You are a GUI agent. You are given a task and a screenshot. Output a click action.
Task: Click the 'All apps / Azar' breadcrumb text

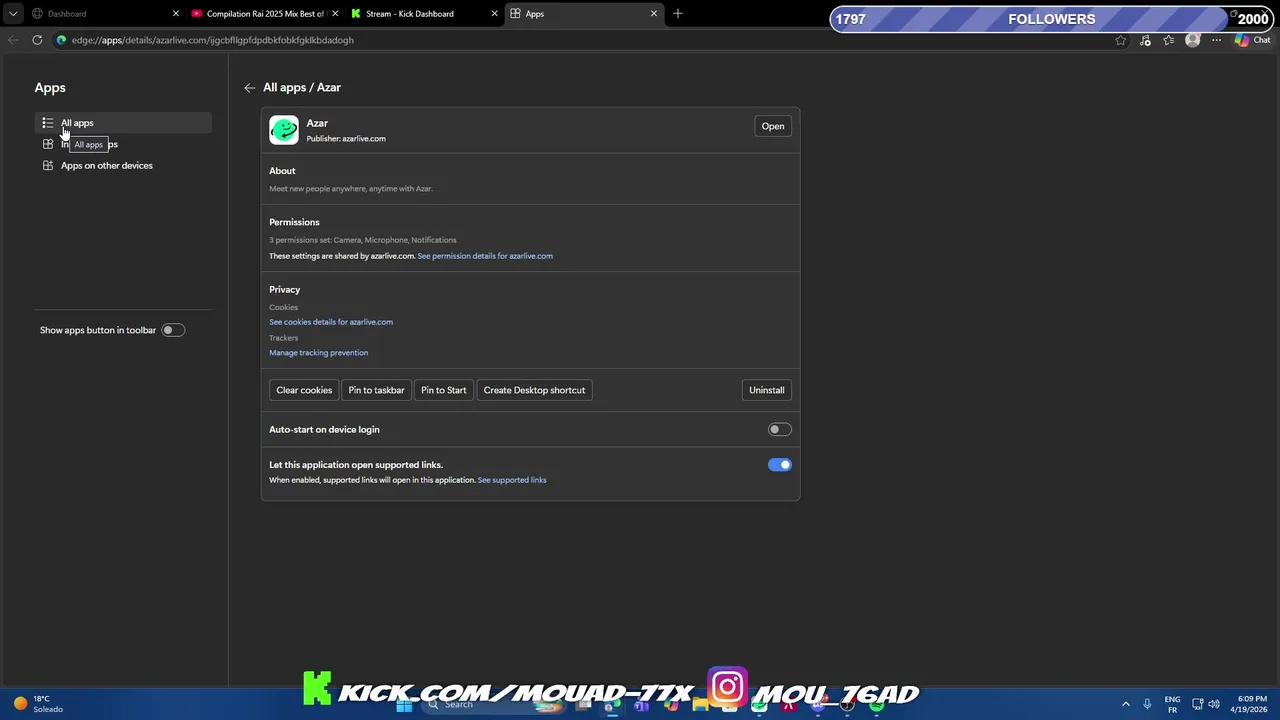point(302,88)
